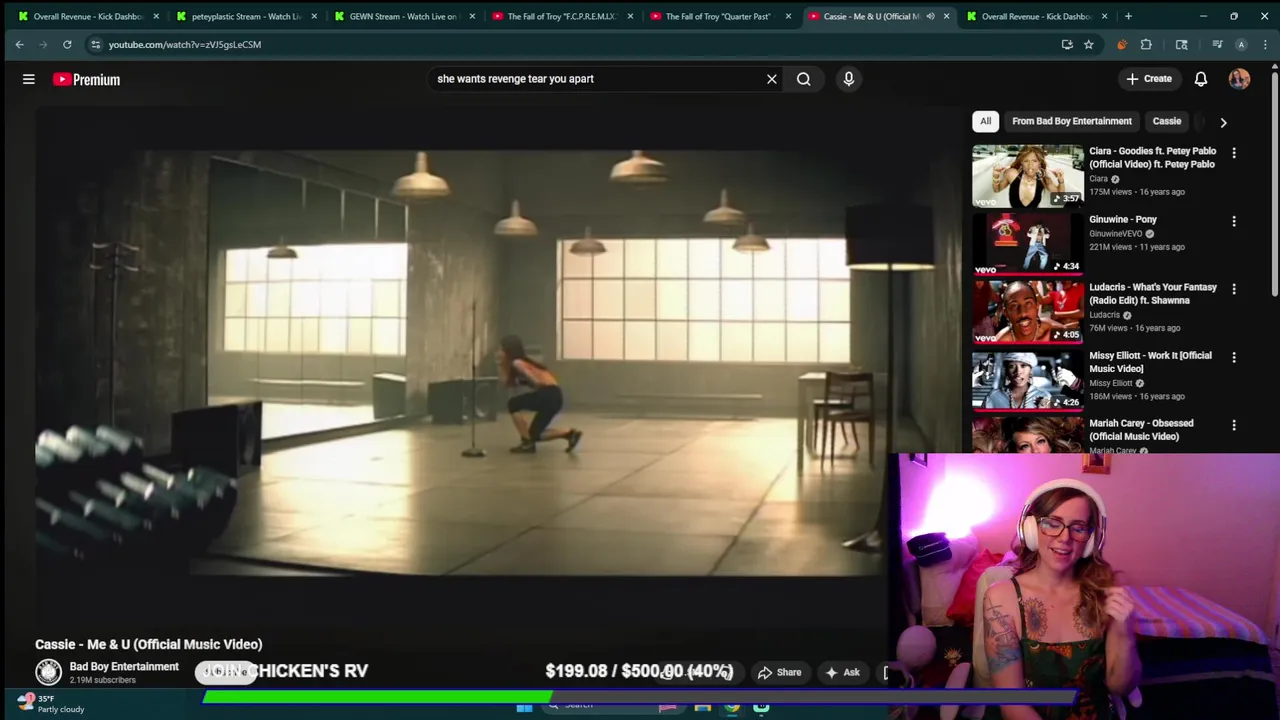
Task: View site information icon in address bar
Action: click(x=95, y=44)
